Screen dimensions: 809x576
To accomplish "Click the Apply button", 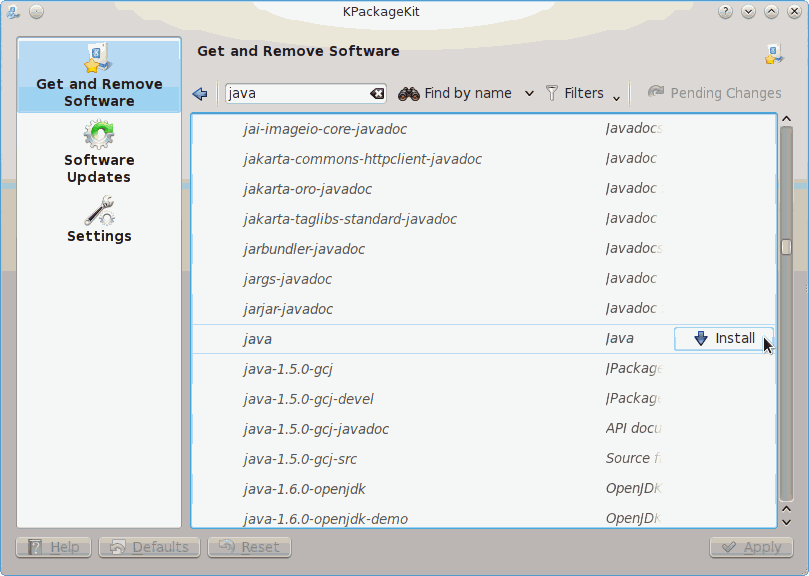I will tap(751, 547).
